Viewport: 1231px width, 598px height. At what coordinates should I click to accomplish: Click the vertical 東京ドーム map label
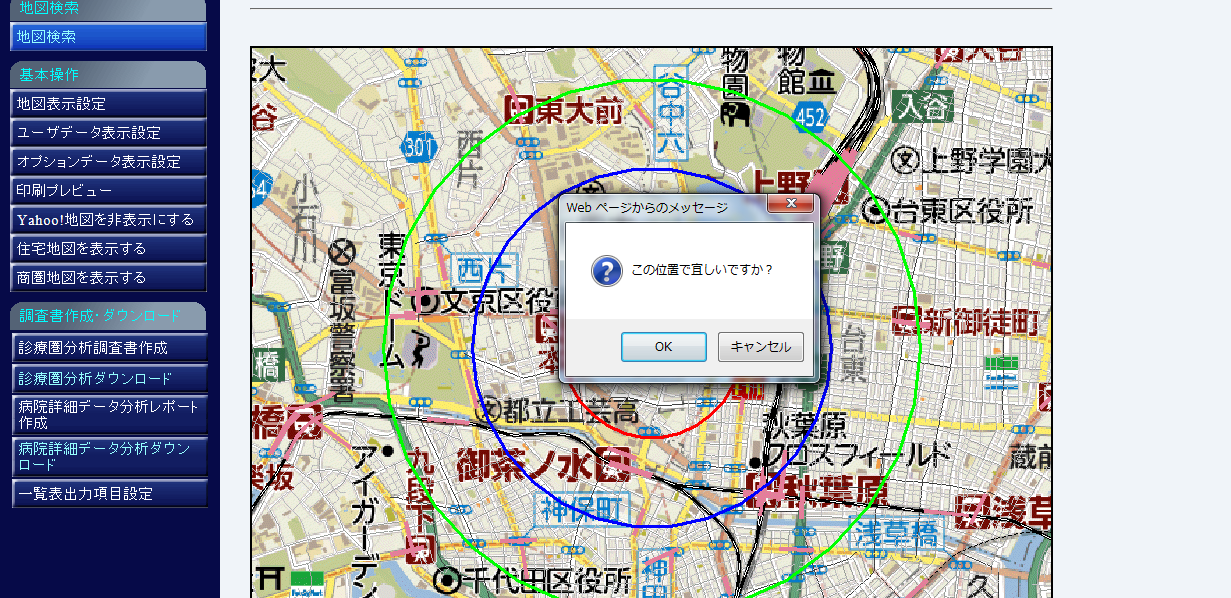pyautogui.click(x=393, y=300)
